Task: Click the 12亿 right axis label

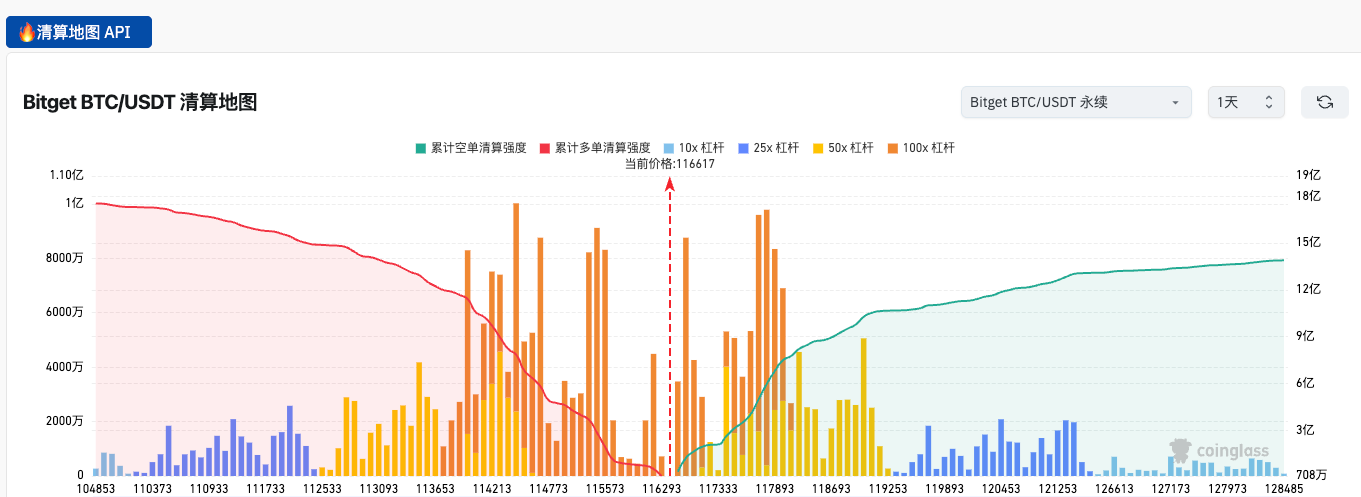Action: [x=1308, y=289]
